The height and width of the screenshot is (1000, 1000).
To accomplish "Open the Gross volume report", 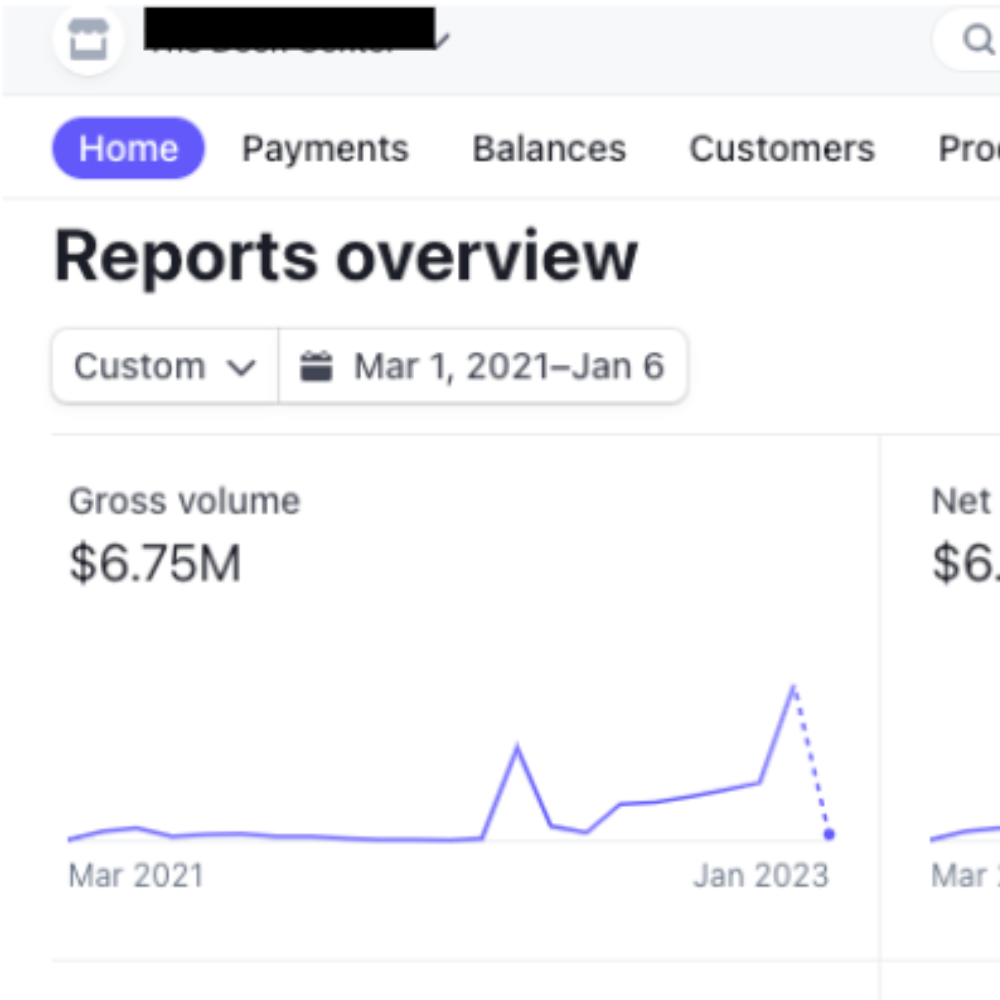I will 183,500.
